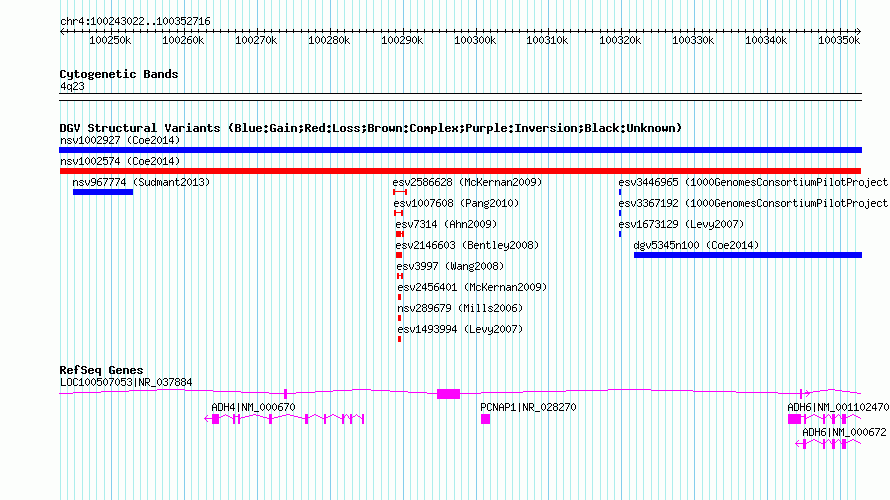Open the esv3446965 variant label

753,182
